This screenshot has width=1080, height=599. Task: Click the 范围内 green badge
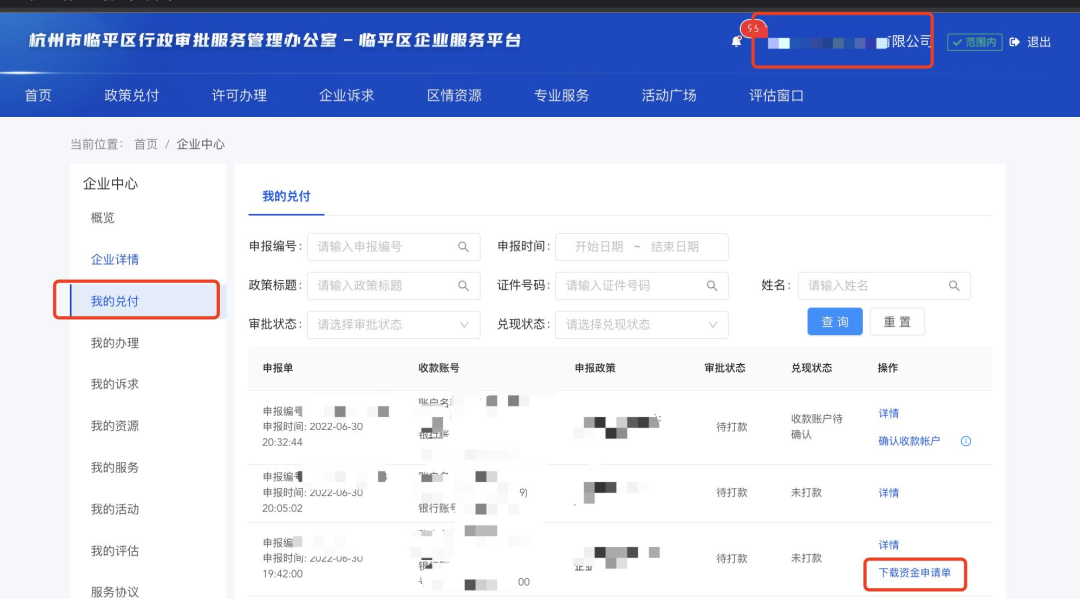click(975, 42)
